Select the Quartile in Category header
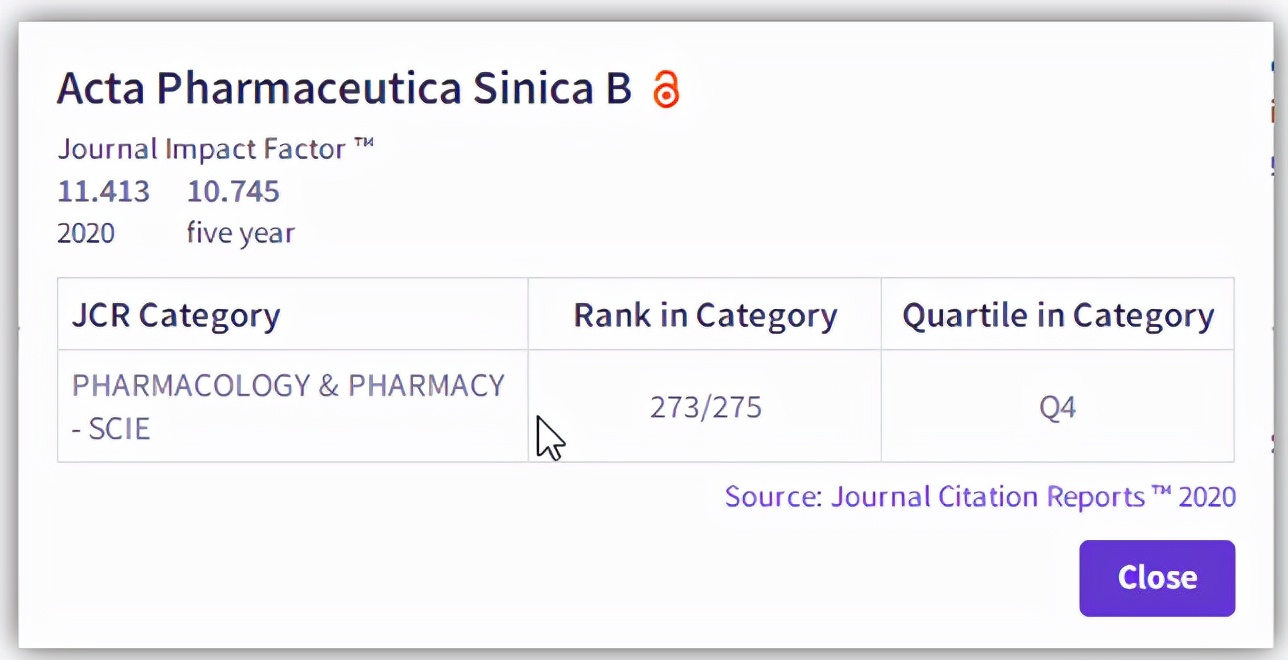This screenshot has height=660, width=1288. click(1058, 316)
